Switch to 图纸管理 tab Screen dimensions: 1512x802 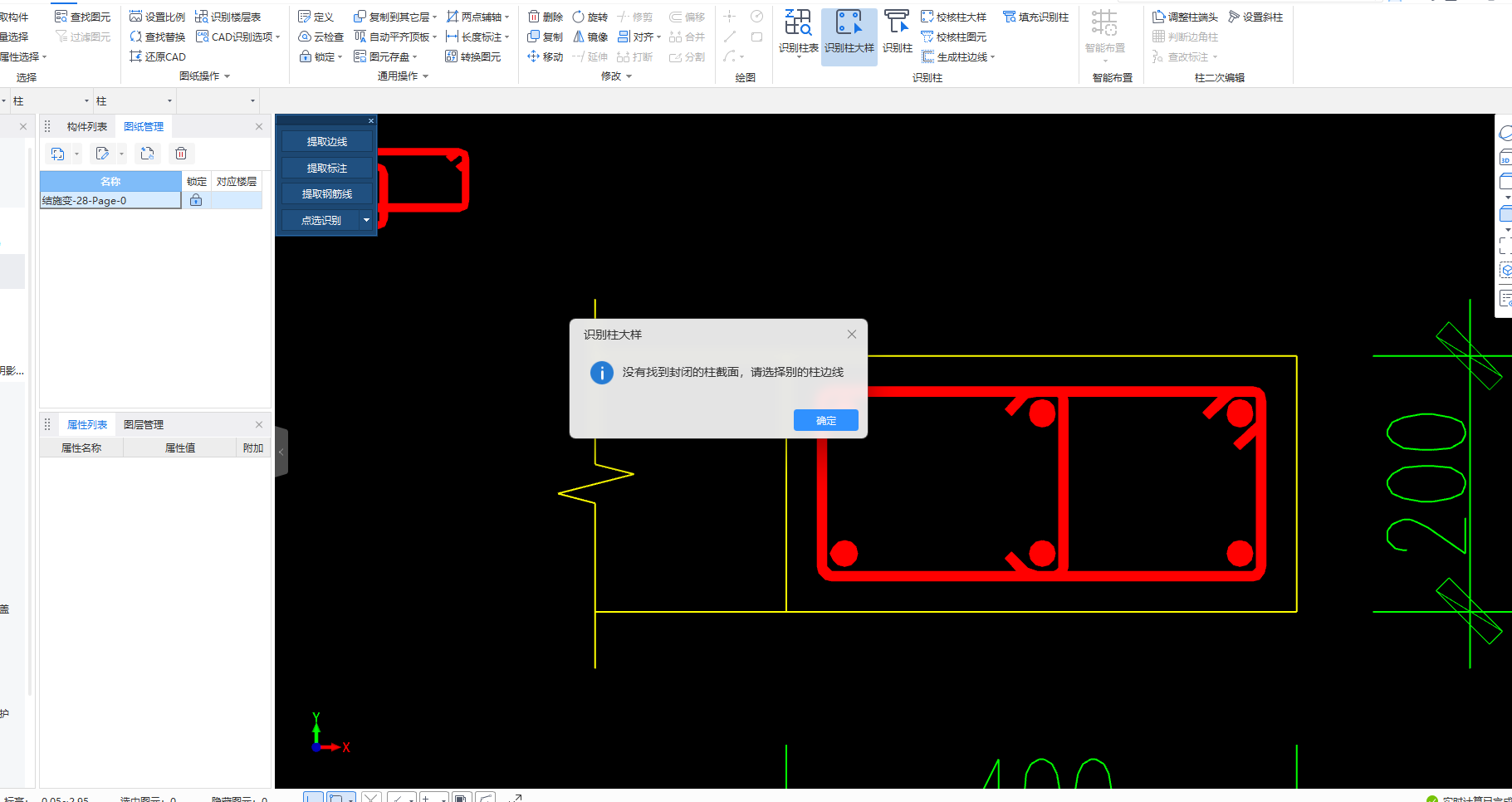(x=144, y=126)
